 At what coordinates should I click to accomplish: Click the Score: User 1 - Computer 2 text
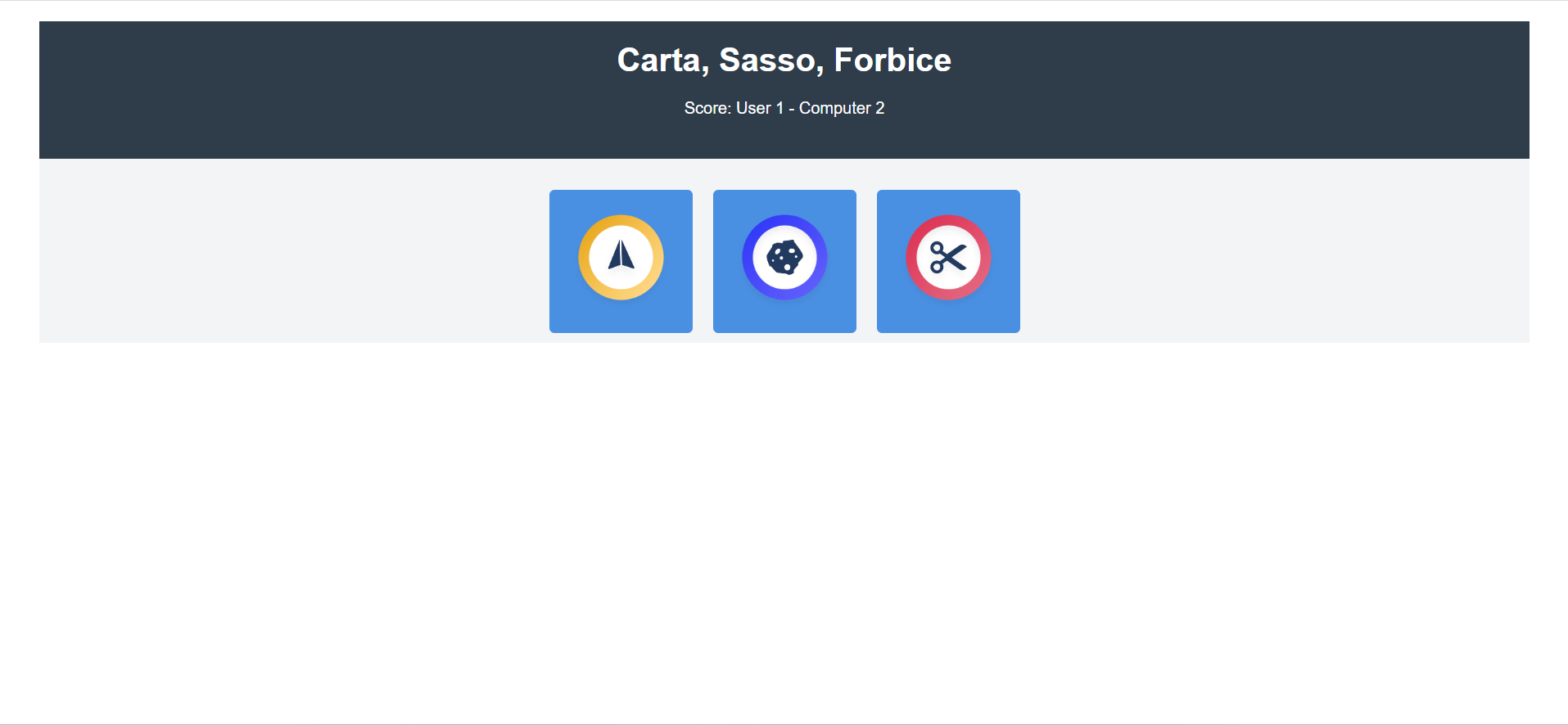(x=784, y=107)
